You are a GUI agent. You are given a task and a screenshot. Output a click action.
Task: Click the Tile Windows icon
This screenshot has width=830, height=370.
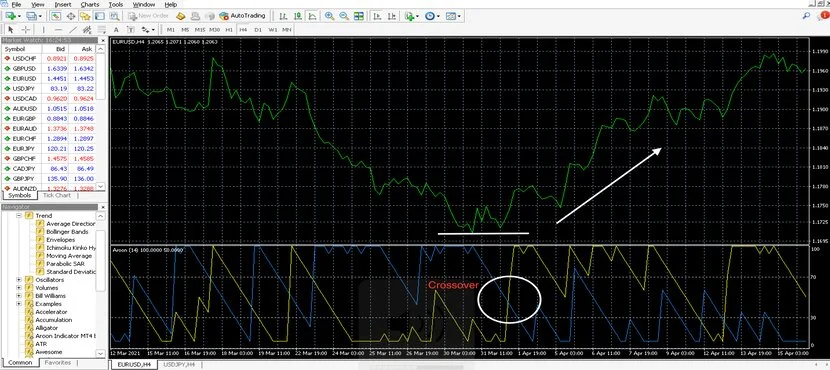pos(359,16)
